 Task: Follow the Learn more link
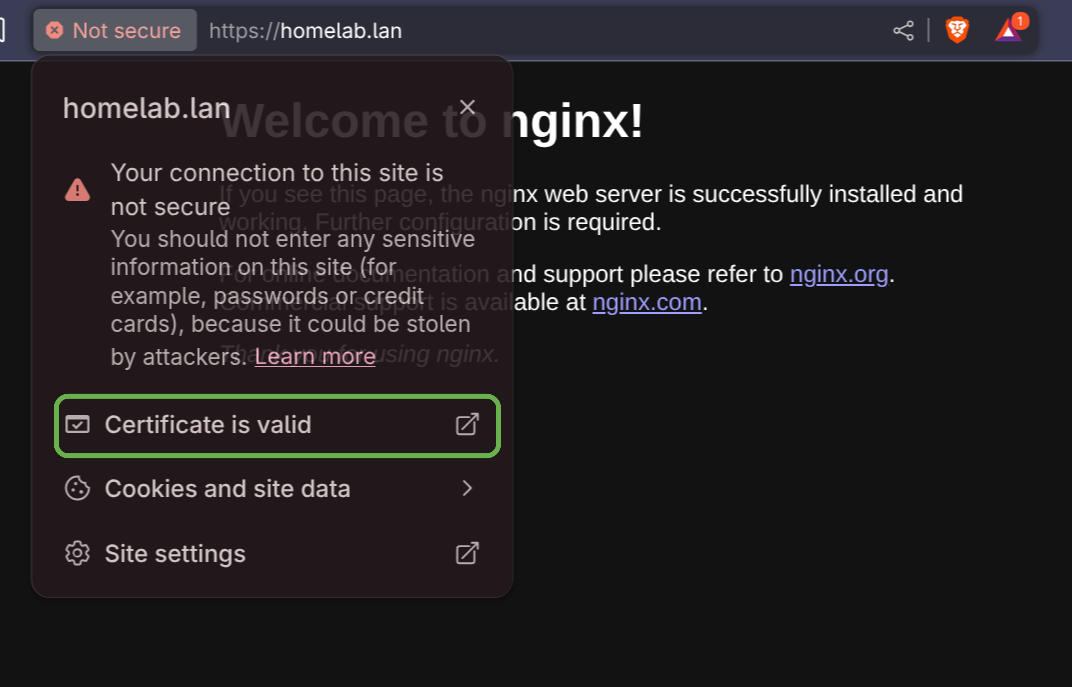click(x=315, y=357)
